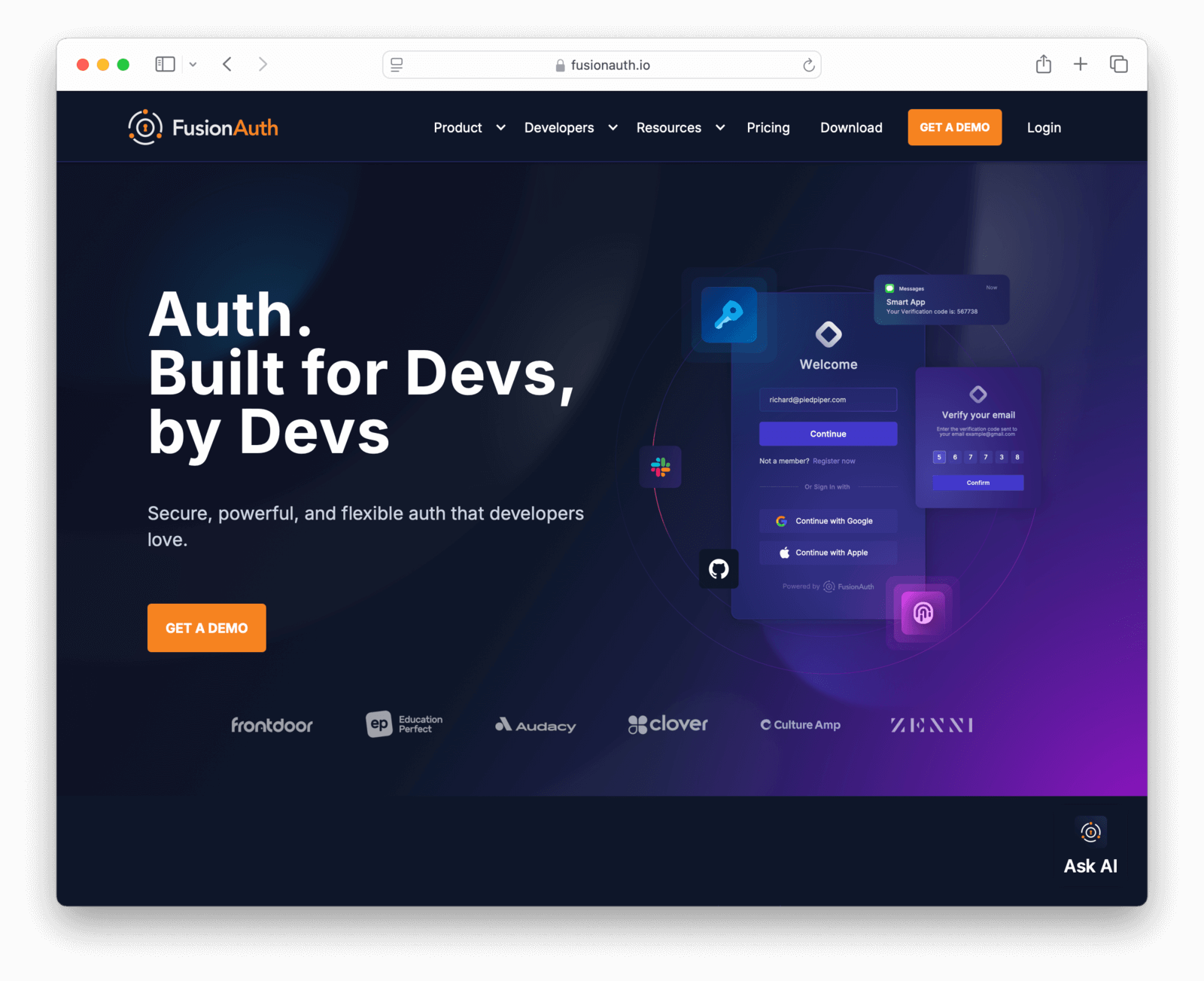Click the clover logo

coord(668,724)
